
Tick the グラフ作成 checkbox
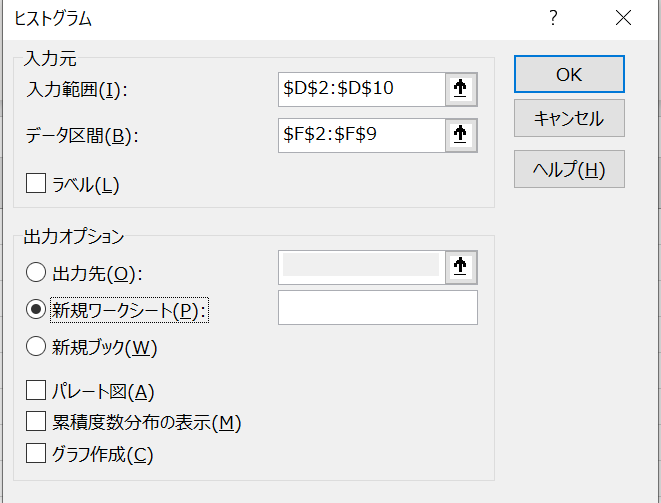pyautogui.click(x=37, y=454)
